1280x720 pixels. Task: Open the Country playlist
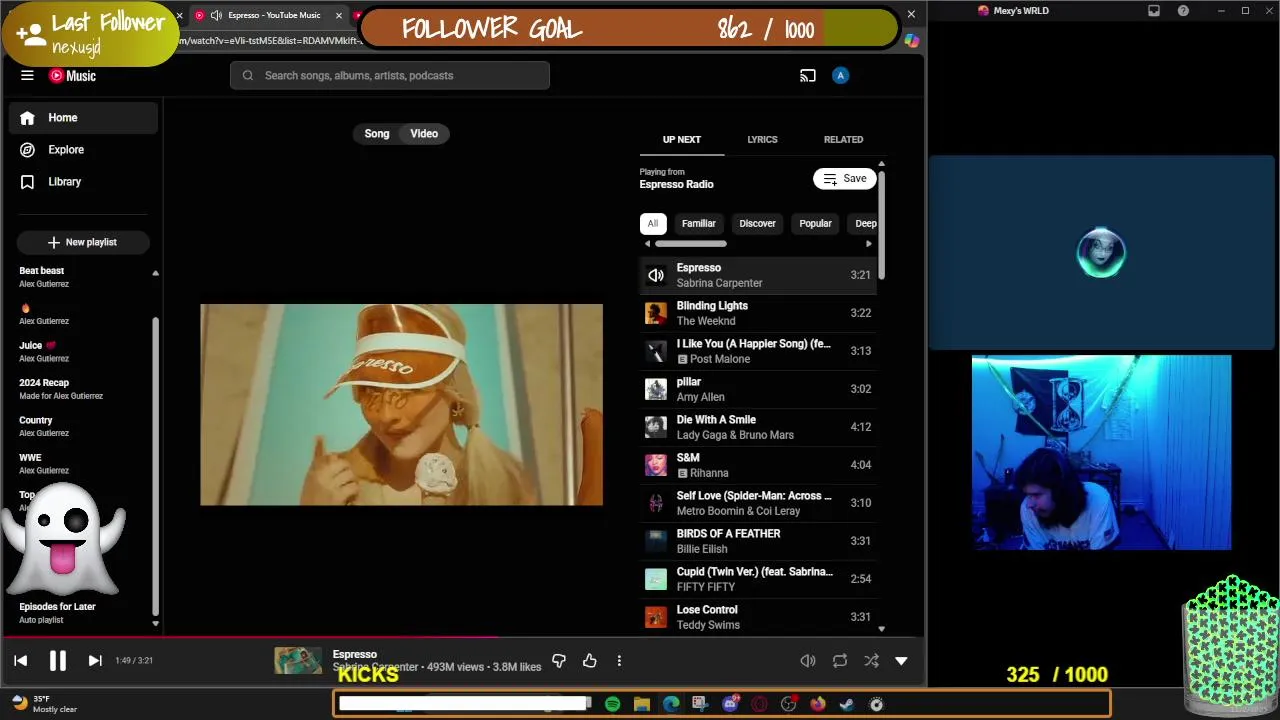coord(80,426)
